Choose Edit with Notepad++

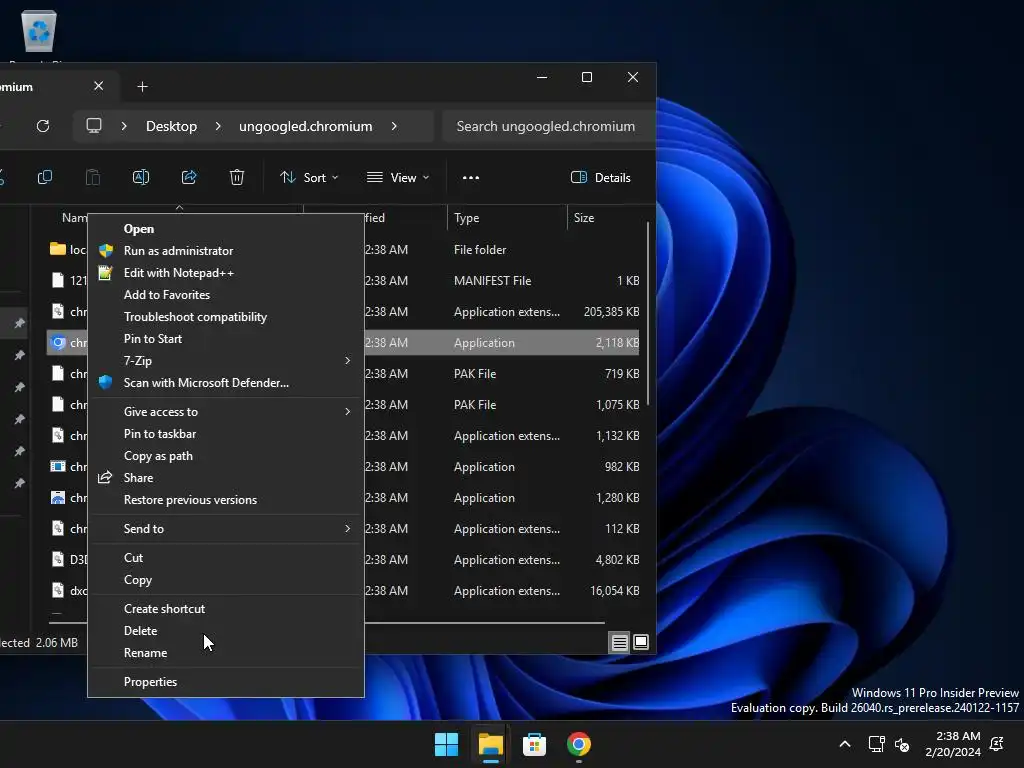(226, 273)
